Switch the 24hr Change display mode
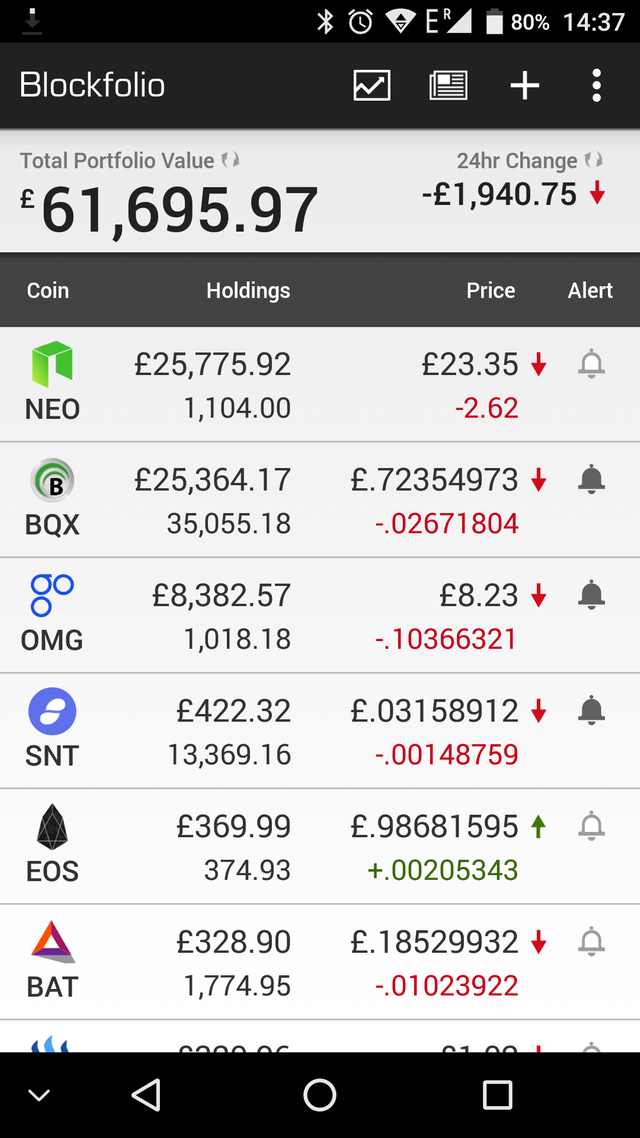Viewport: 640px width, 1138px height. click(x=594, y=160)
